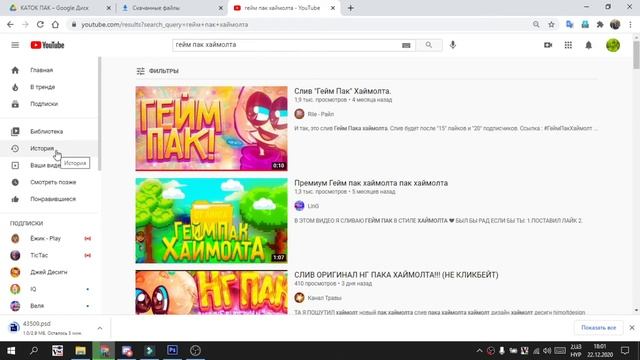640x360 pixels.
Task: Open История in sidebar
Action: tap(49, 149)
